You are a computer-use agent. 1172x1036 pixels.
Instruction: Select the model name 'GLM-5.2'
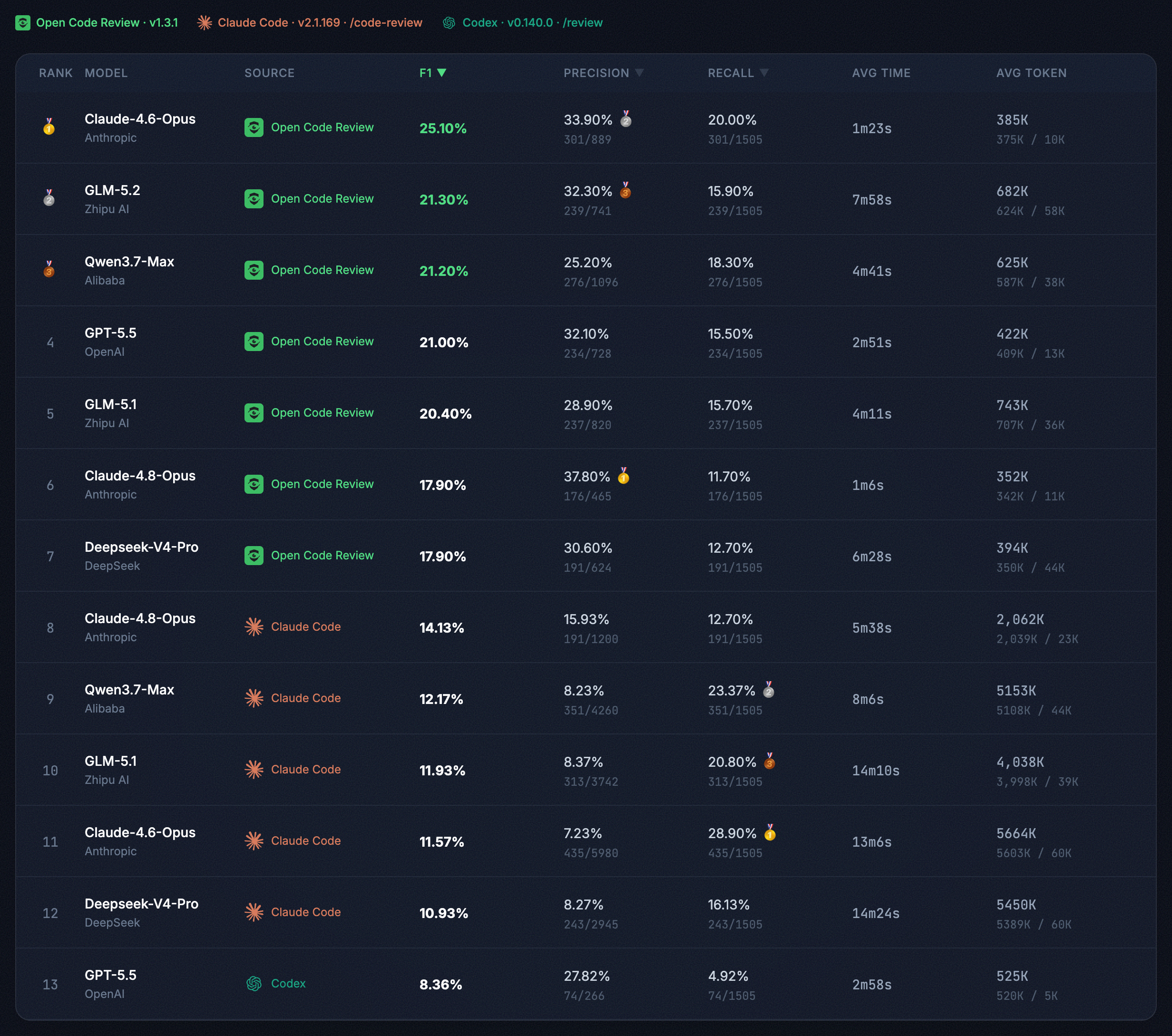tap(112, 190)
